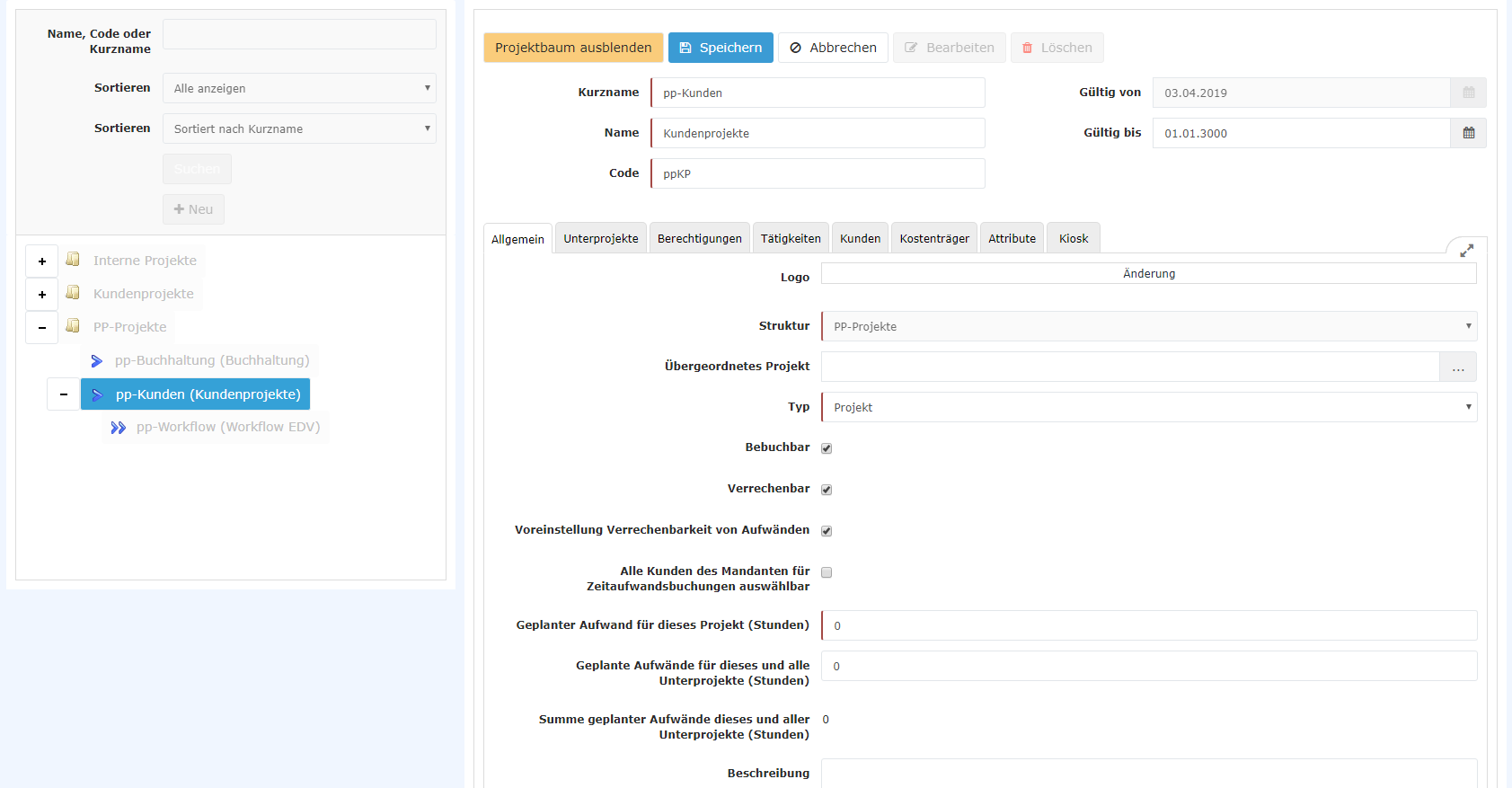Click the Code field containing ppKP
The image size is (1512, 788).
(818, 173)
